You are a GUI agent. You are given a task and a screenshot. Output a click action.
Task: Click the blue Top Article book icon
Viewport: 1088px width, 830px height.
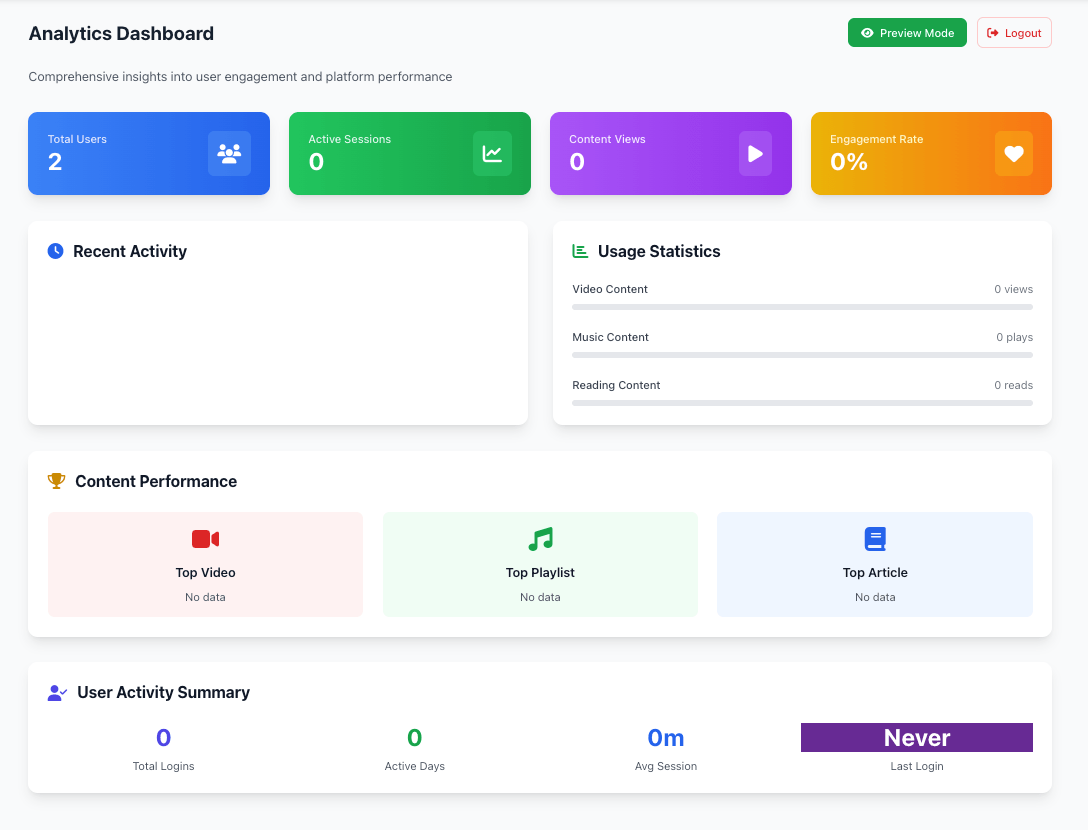pyautogui.click(x=875, y=539)
